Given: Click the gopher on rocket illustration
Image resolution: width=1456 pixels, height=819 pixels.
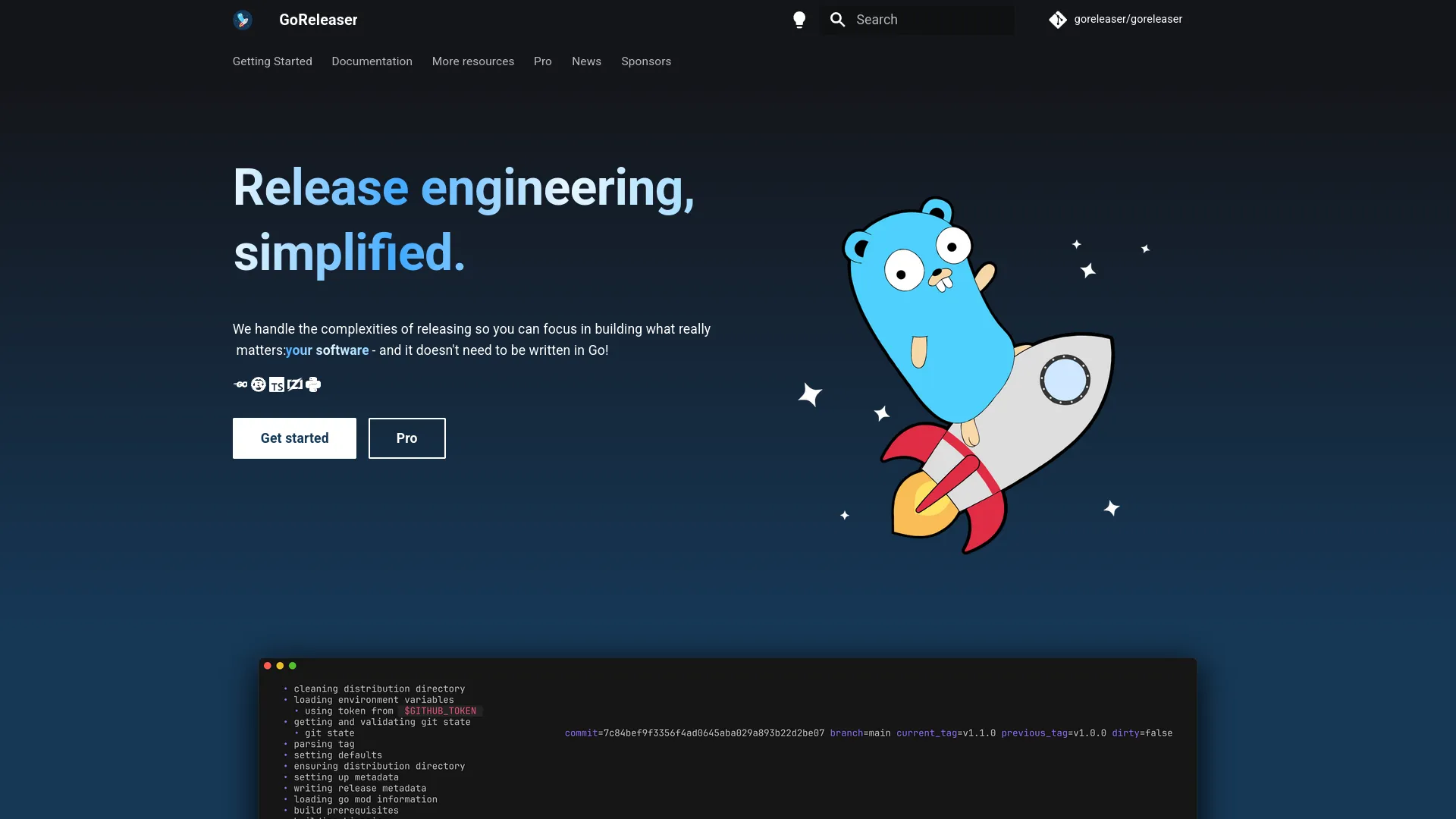Looking at the screenshot, I should [x=974, y=375].
